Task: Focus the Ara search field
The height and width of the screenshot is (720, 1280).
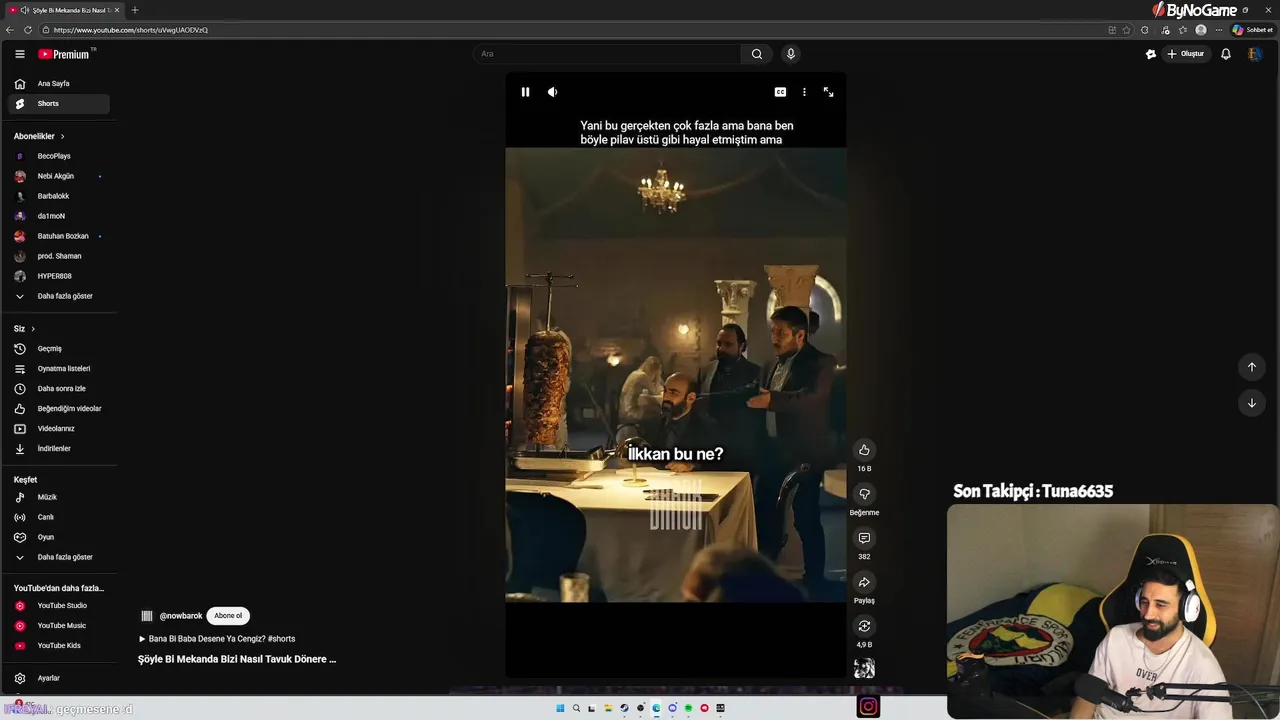Action: point(608,54)
